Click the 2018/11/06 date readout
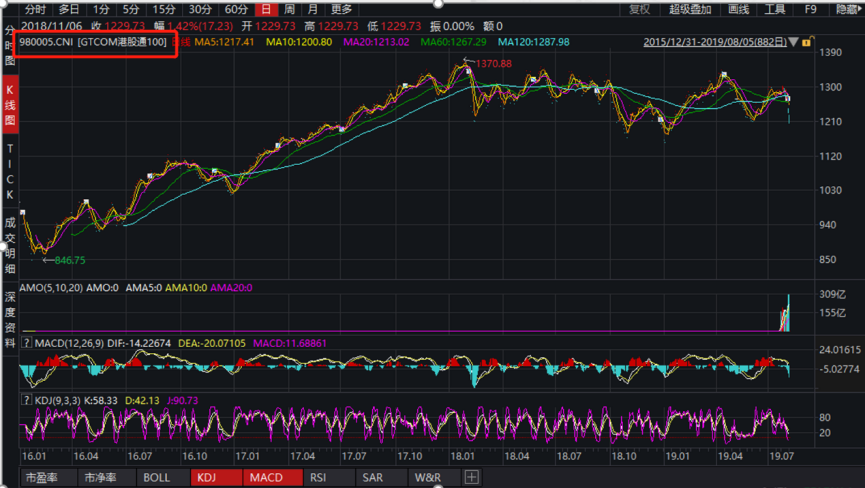865x488 pixels. coord(51,26)
